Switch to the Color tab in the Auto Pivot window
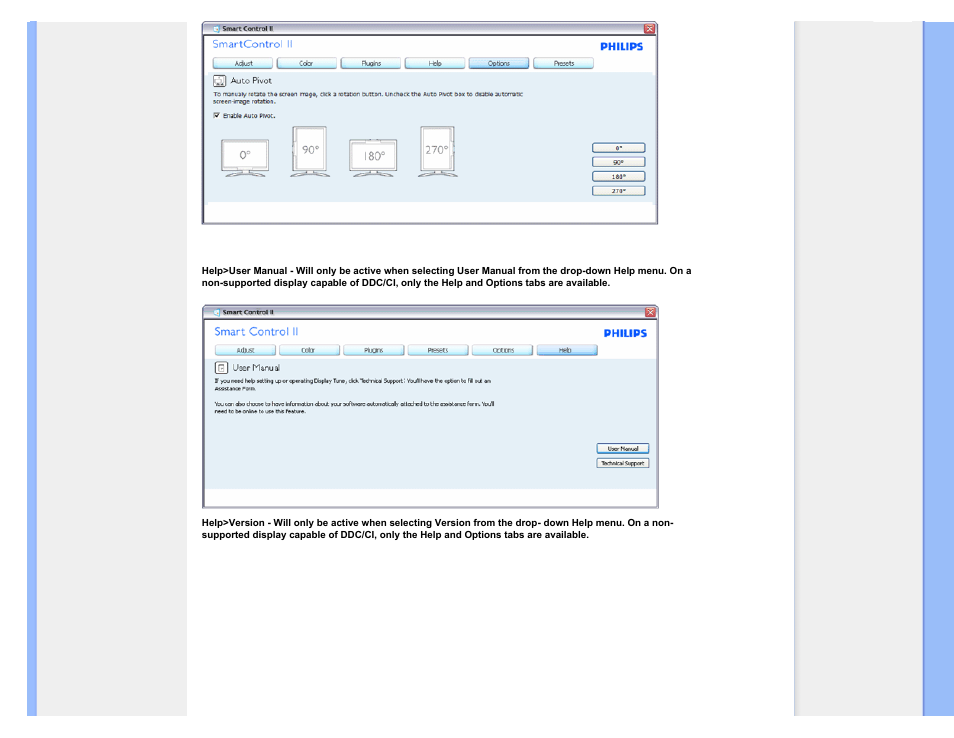 307,63
